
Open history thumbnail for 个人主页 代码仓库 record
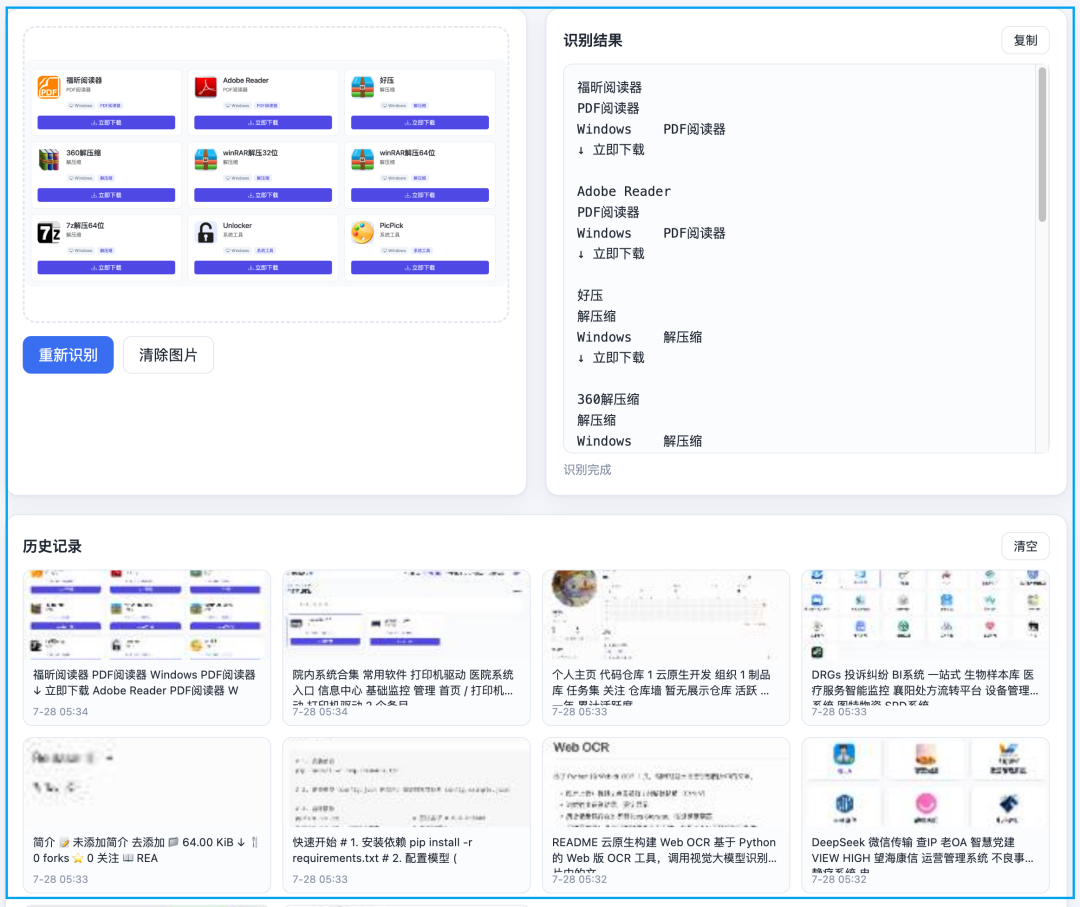pyautogui.click(x=665, y=615)
